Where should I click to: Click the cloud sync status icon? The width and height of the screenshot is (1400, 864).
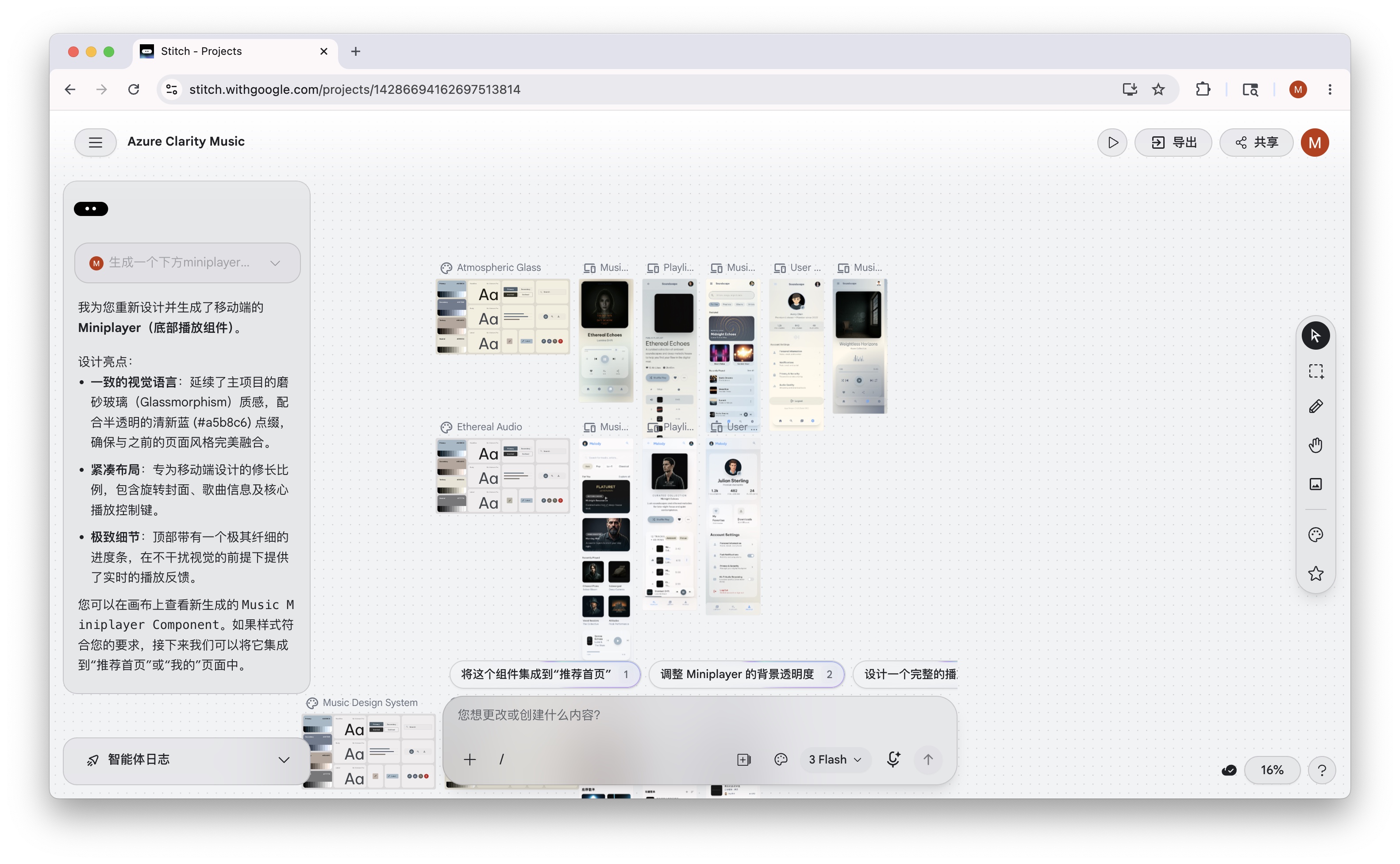tap(1229, 770)
